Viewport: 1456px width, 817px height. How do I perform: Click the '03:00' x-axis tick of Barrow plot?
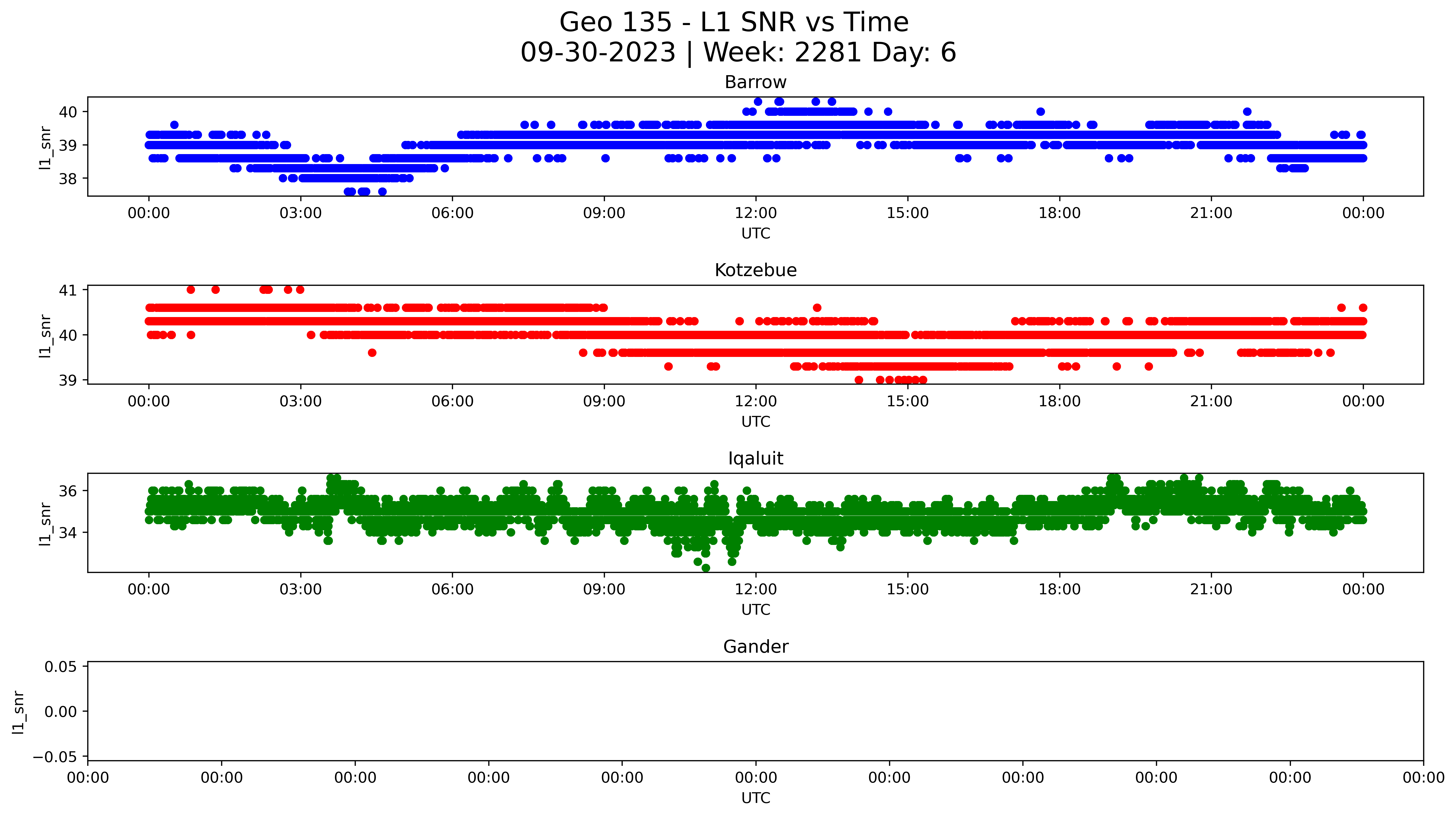301,214
